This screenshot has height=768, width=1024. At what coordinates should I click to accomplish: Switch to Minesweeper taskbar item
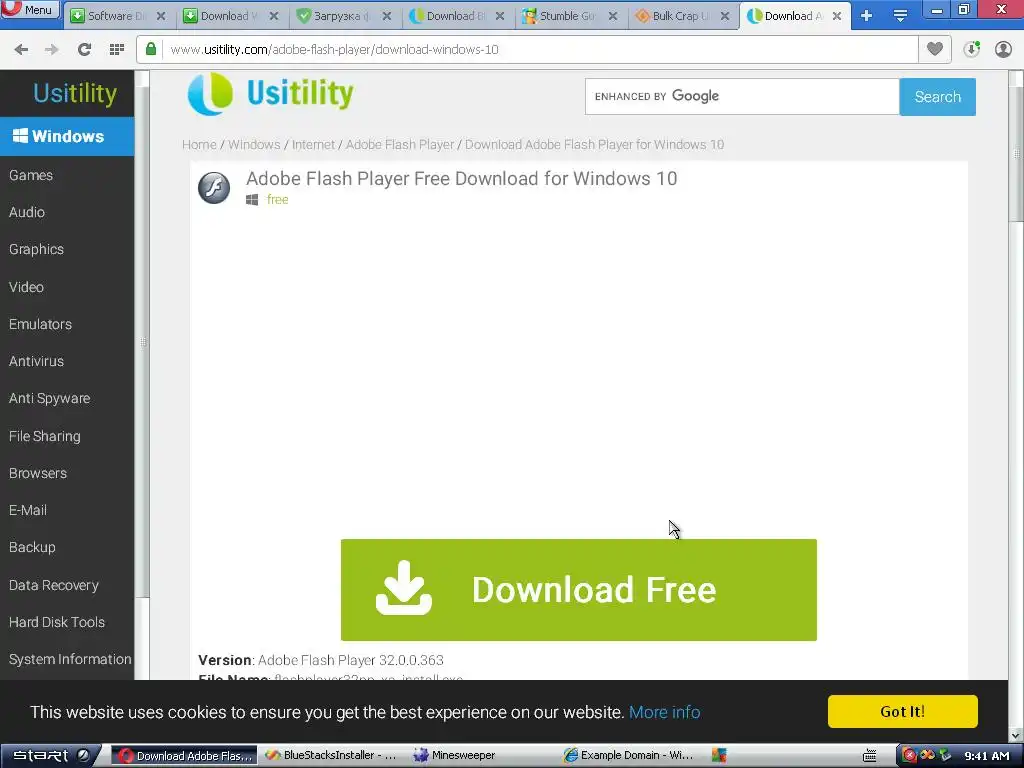point(454,756)
